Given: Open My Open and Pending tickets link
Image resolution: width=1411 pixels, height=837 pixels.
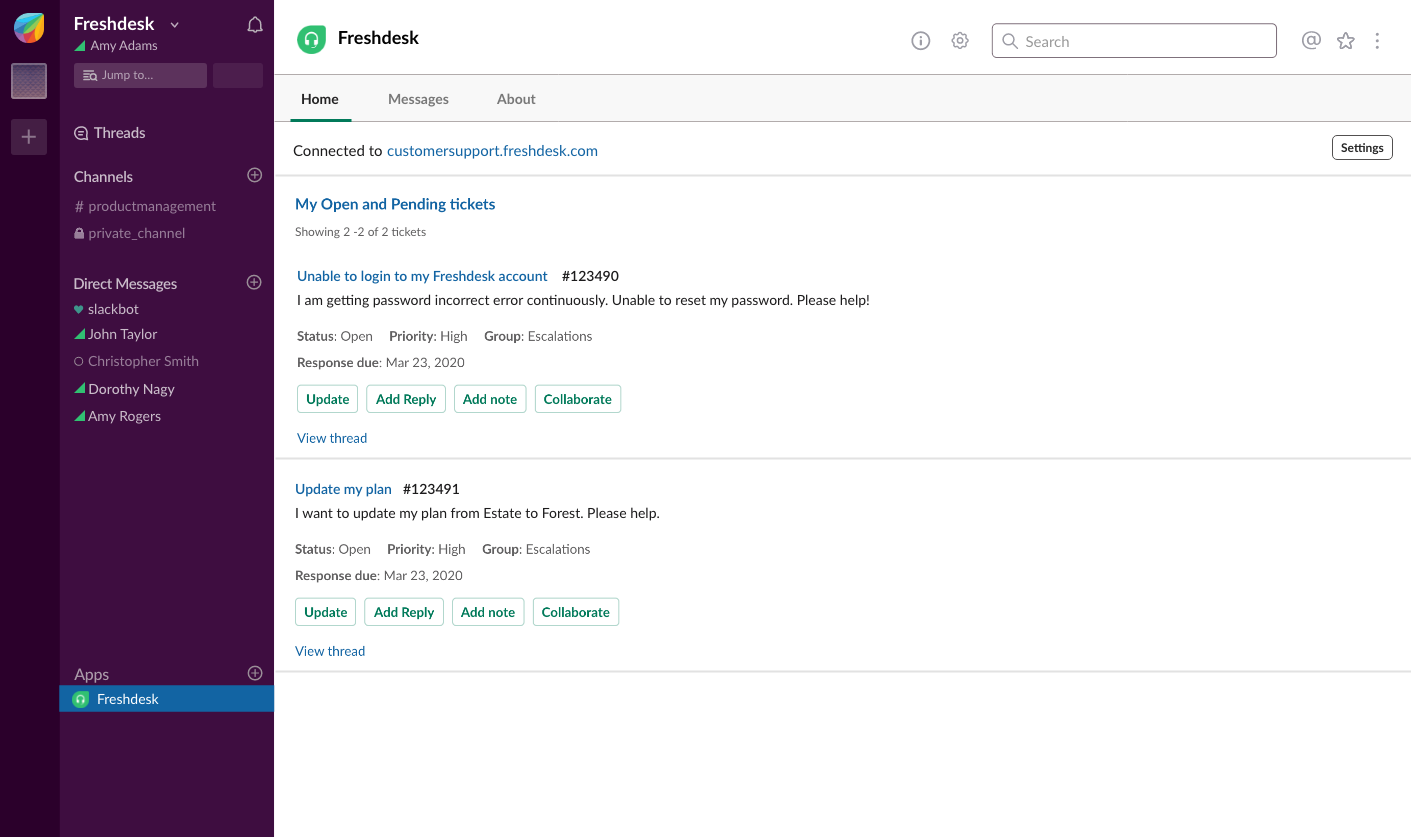Looking at the screenshot, I should [x=395, y=204].
